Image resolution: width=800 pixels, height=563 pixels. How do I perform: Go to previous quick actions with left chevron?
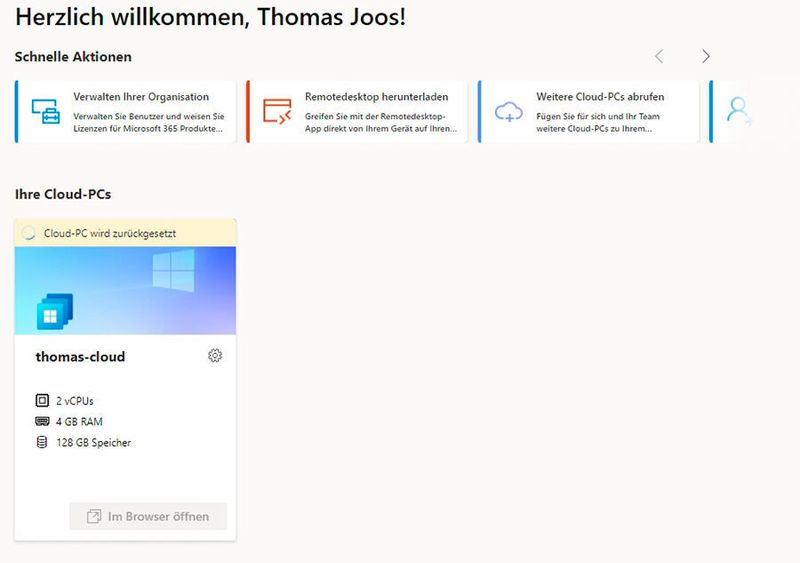tap(659, 56)
